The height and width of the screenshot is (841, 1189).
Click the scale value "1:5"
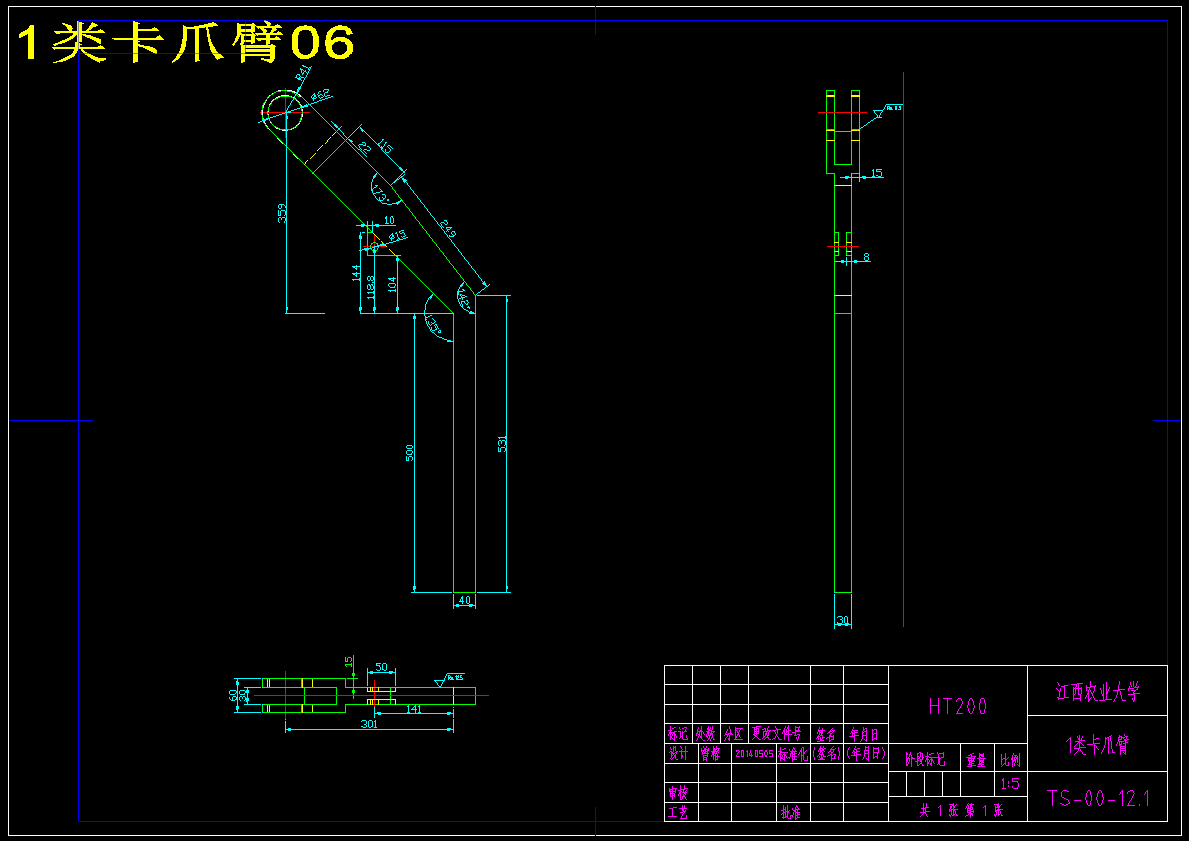pos(1010,784)
